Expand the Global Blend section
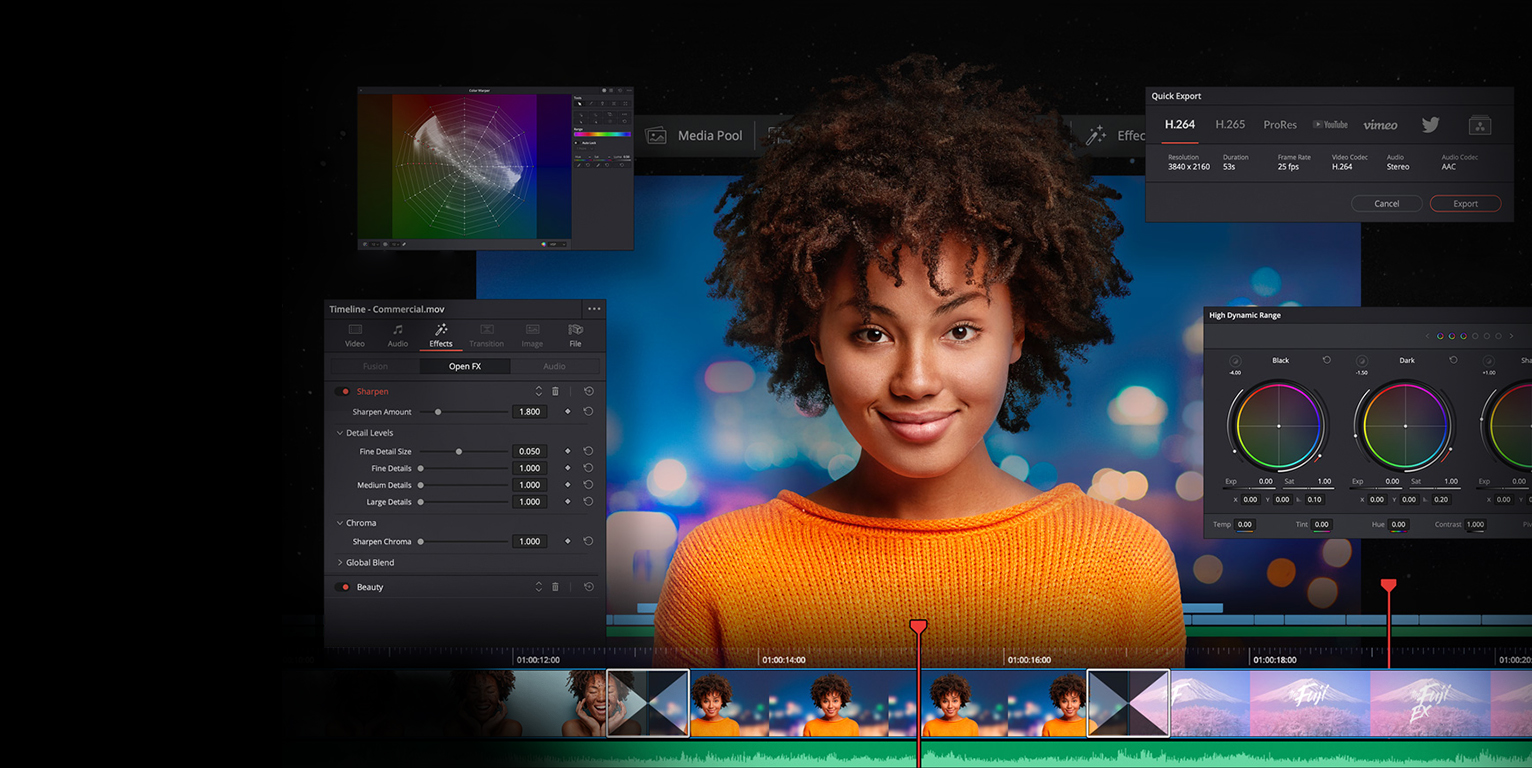1532x768 pixels. tap(340, 563)
